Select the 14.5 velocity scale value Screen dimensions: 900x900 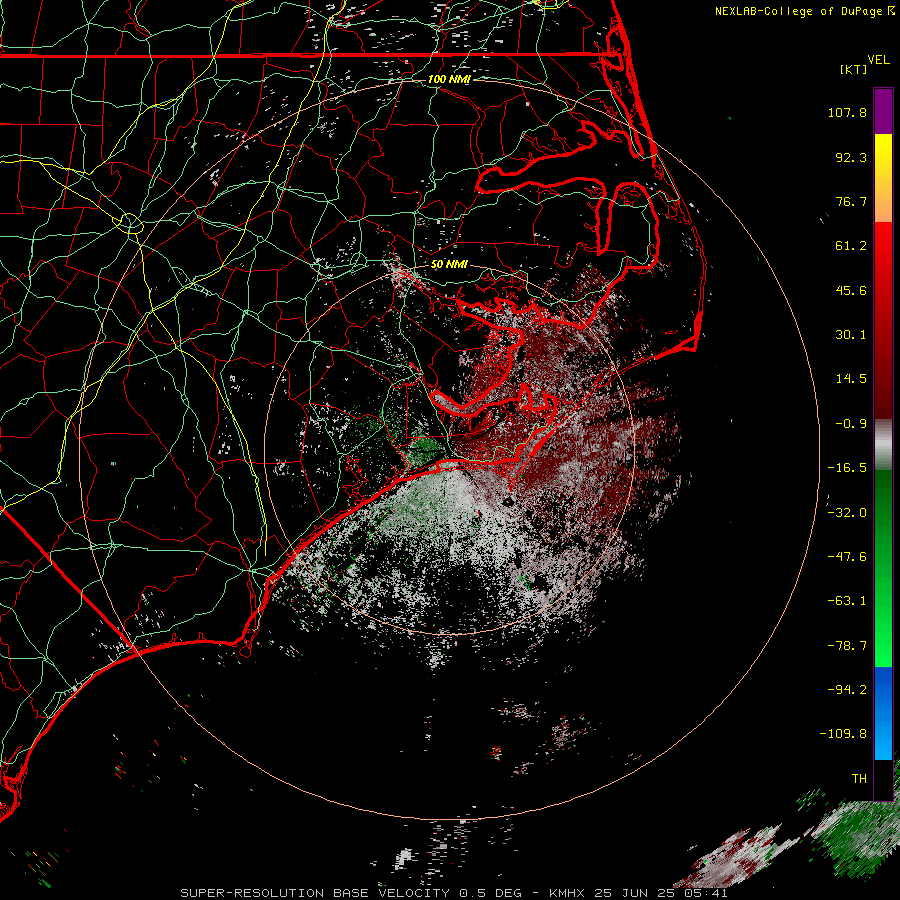(x=851, y=379)
